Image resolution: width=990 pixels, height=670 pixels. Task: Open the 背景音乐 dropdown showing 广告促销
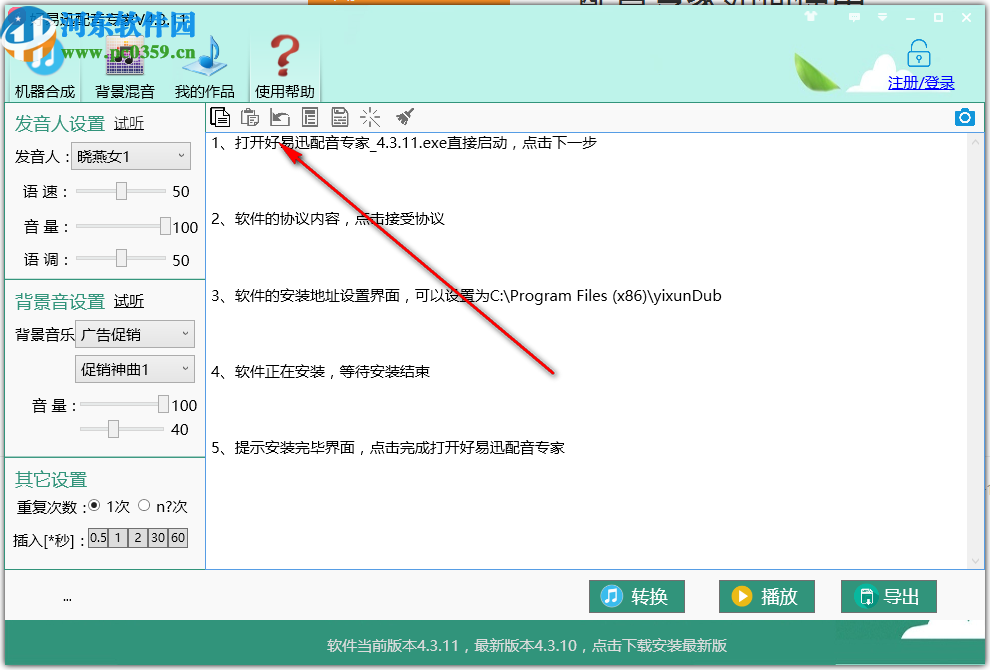tap(135, 334)
